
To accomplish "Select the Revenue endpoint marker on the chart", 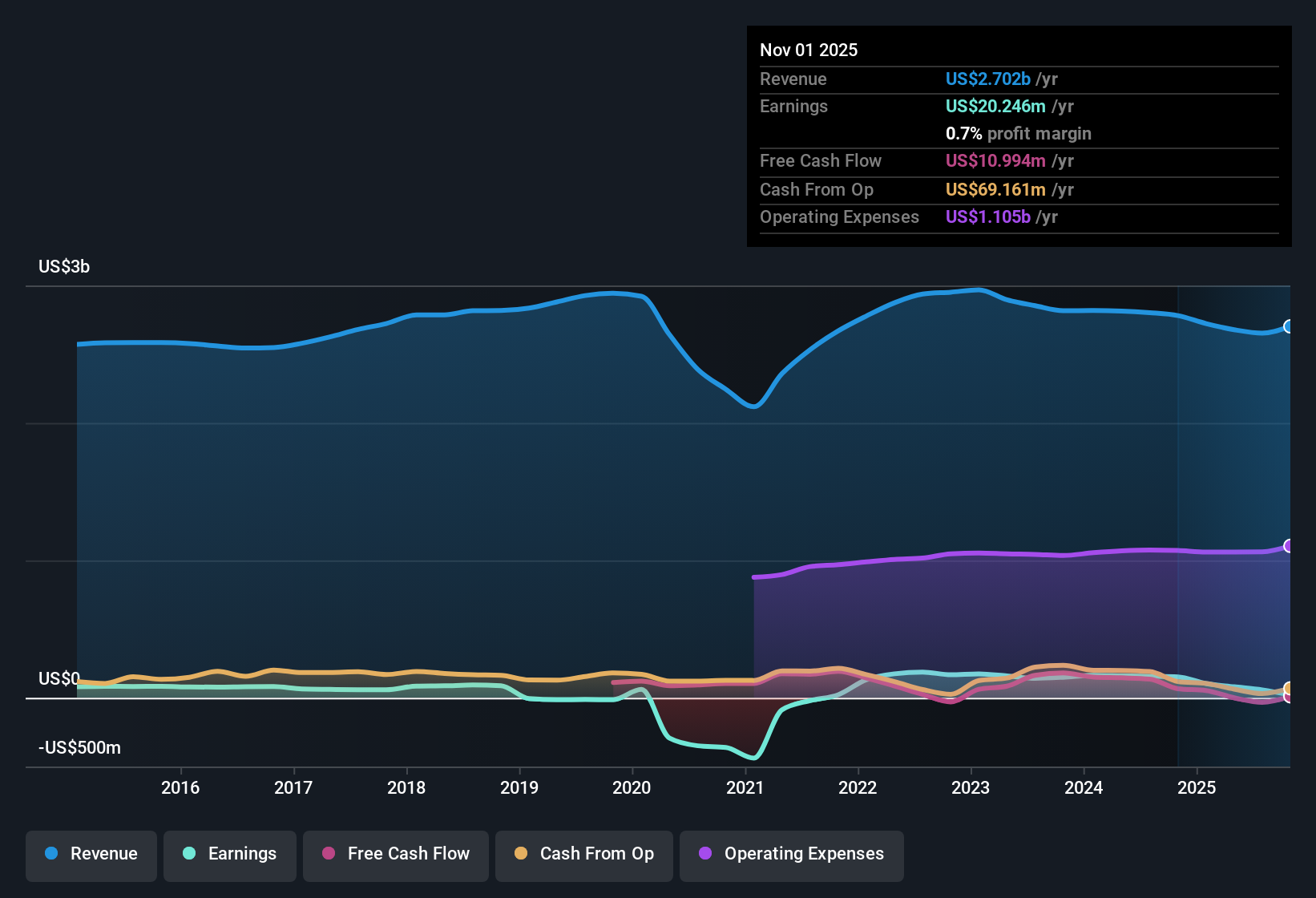I will tap(1289, 326).
